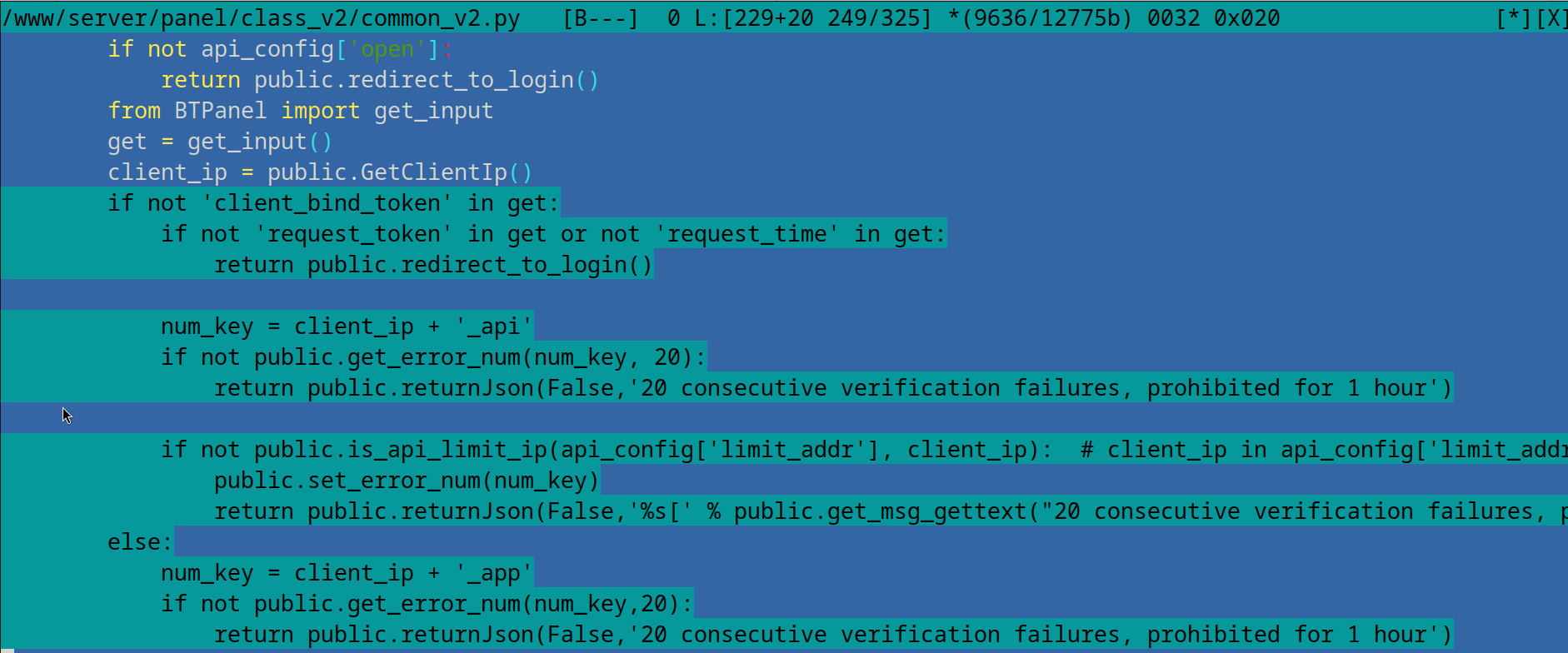Click GetClientIp in the client_ip assignment
Screen dimensions: 1568x653
(433, 172)
